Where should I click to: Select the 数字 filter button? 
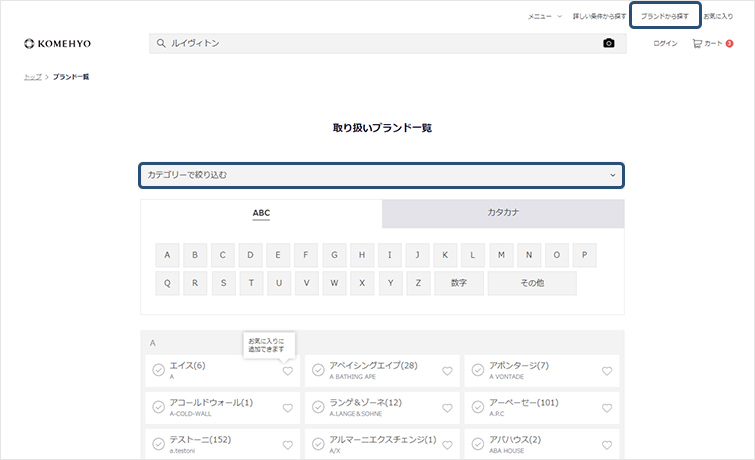pos(459,283)
